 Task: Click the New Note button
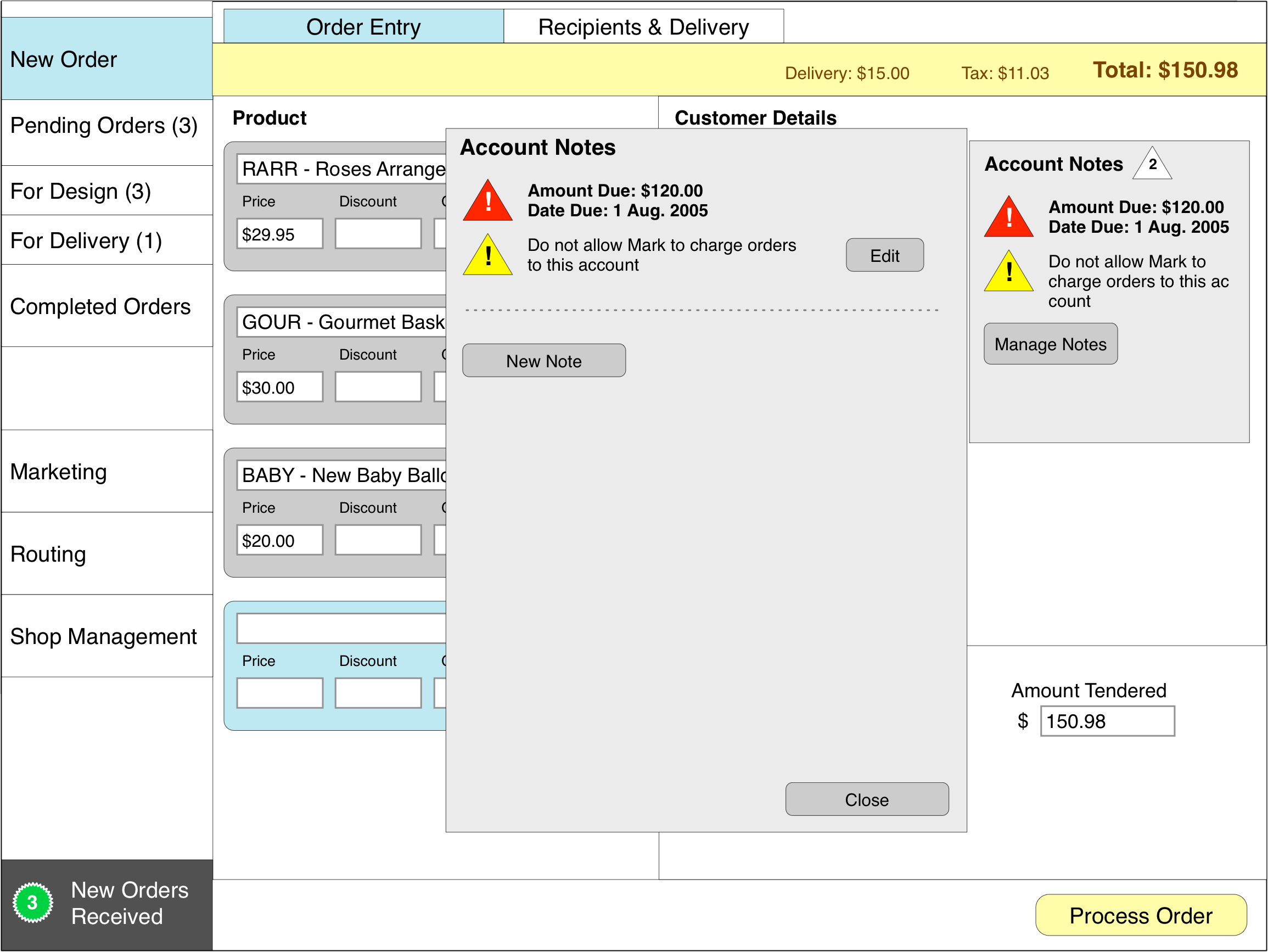click(x=543, y=360)
